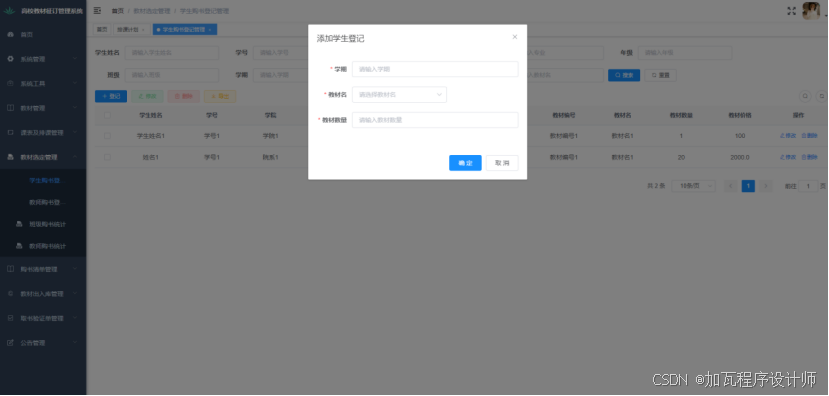829x396 pixels.
Task: Click the blue 搜索 button
Action: [624, 75]
